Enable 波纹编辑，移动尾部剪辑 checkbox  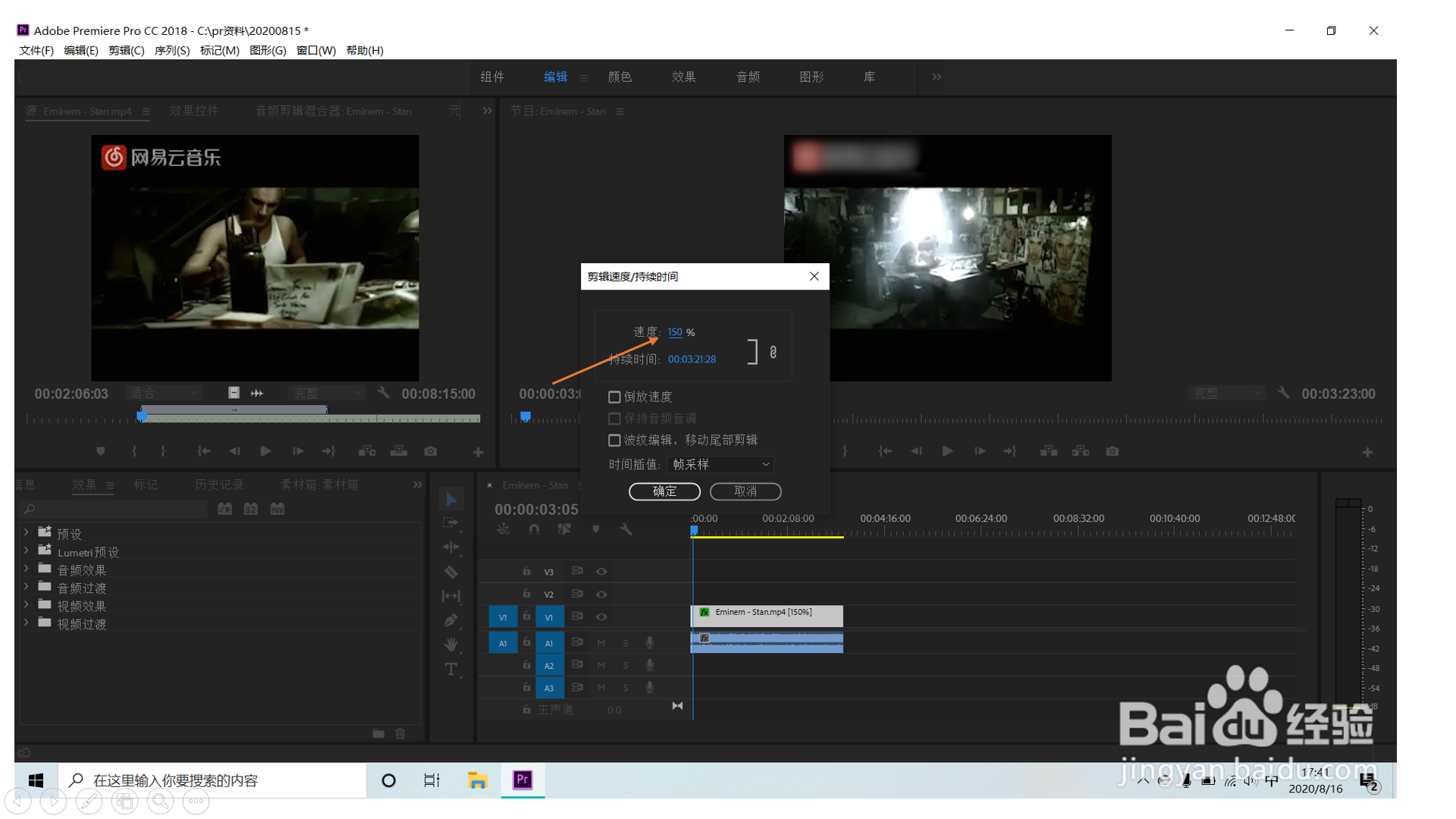tap(614, 440)
